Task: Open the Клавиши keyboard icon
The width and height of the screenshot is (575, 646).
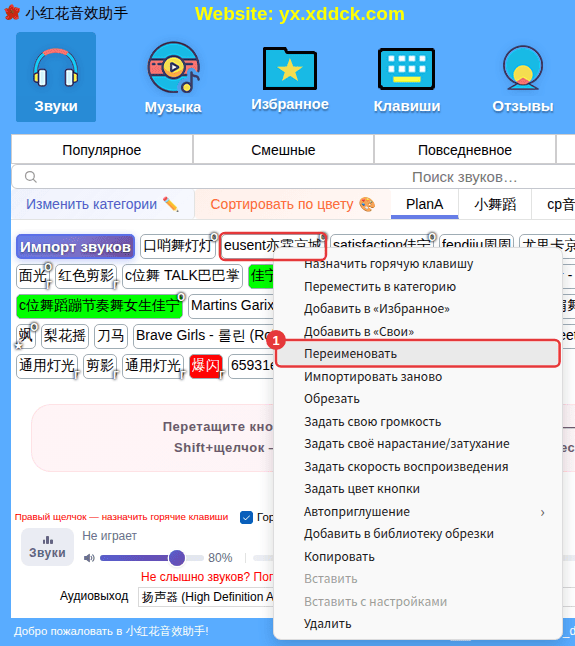Action: tap(407, 79)
